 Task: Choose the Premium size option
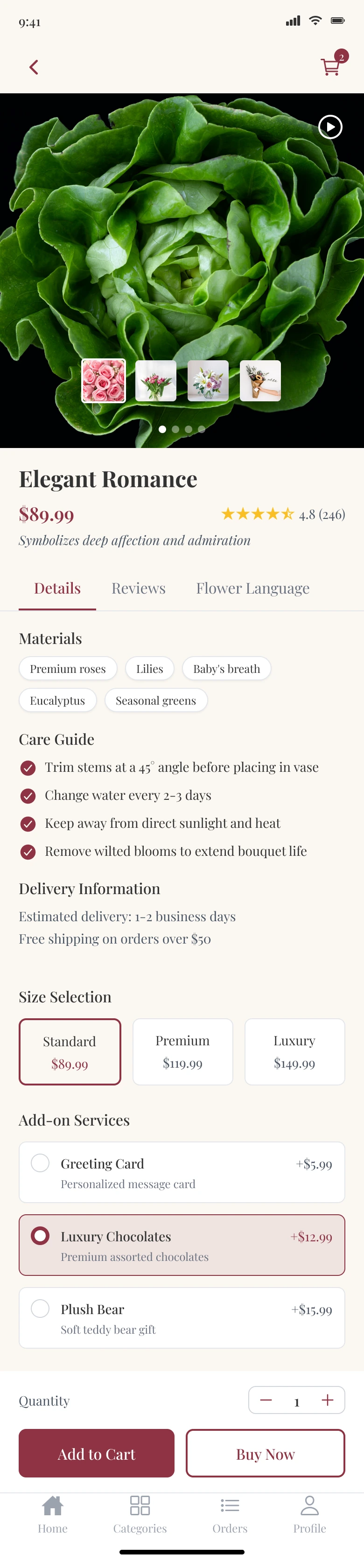coord(182,1051)
